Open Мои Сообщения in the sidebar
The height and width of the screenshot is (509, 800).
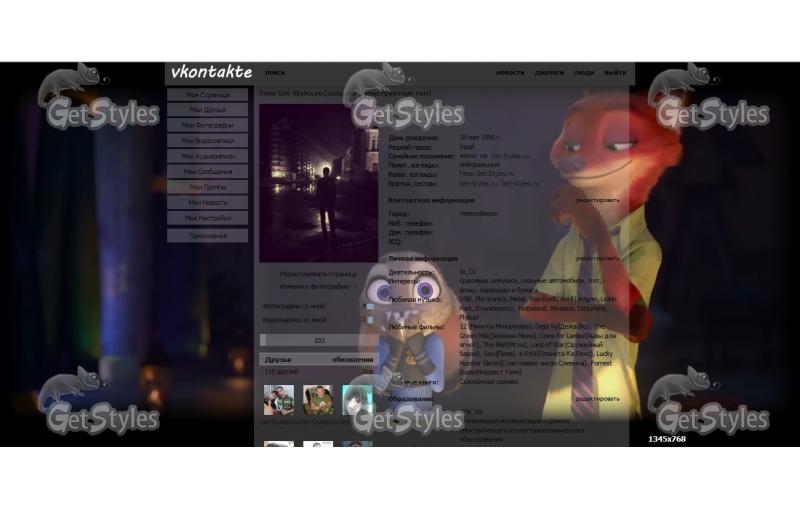[x=208, y=171]
